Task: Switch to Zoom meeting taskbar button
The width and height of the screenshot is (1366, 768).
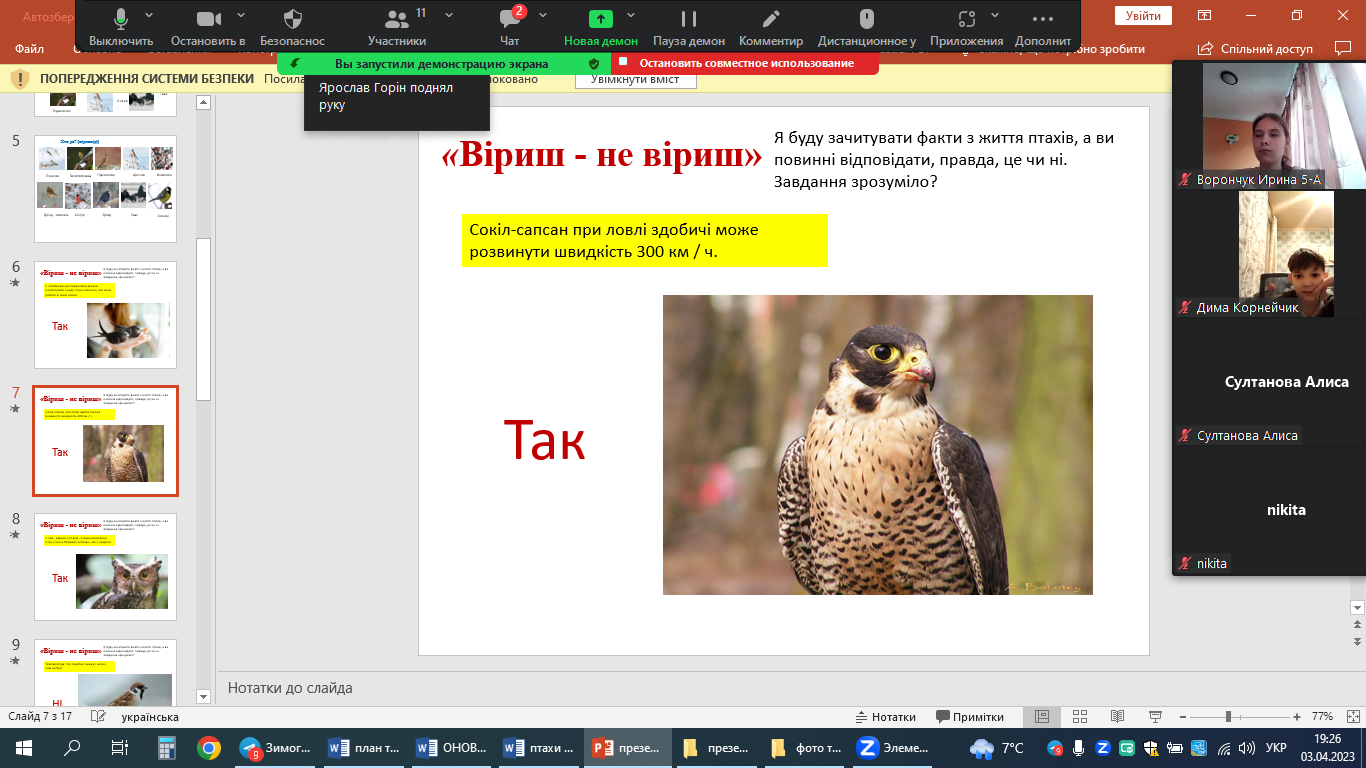Action: point(892,748)
